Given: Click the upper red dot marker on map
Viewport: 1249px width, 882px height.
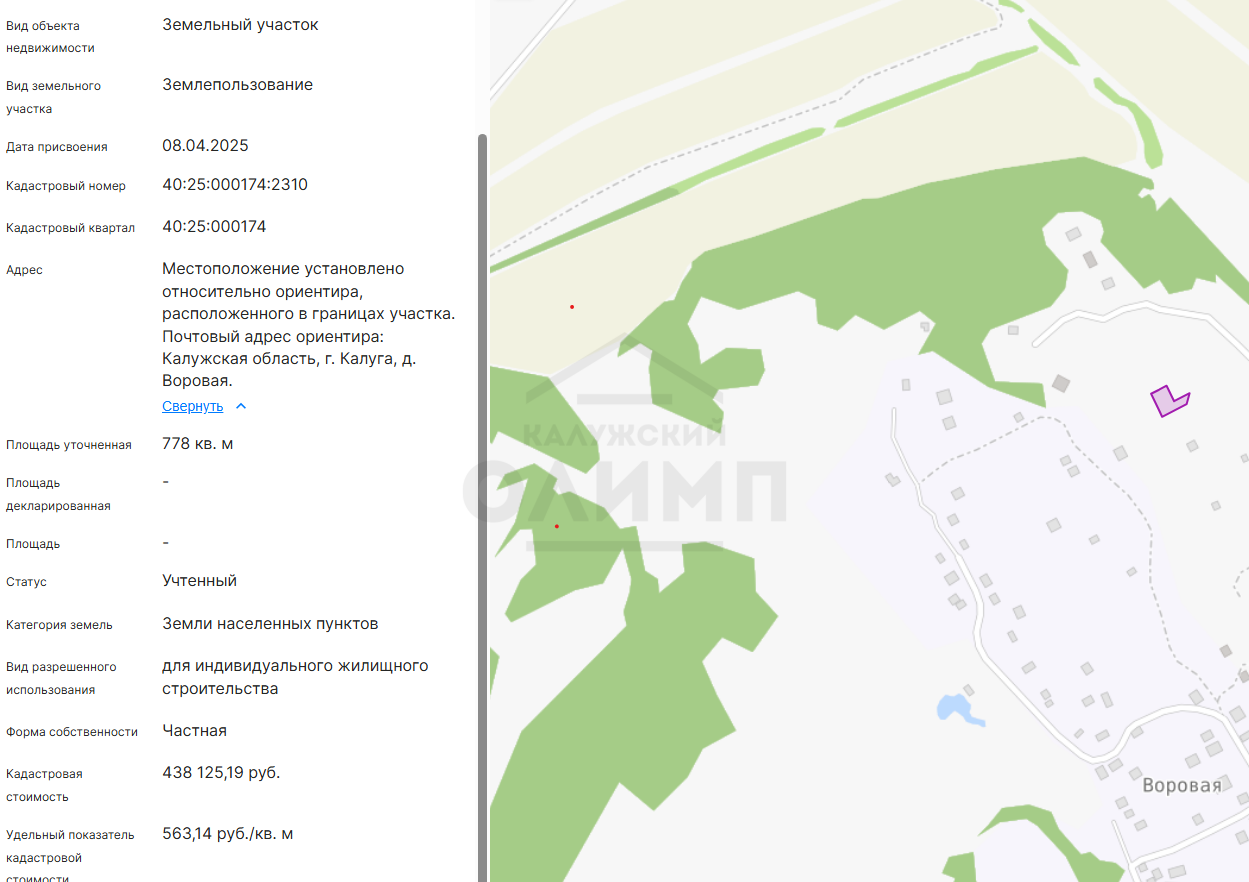Looking at the screenshot, I should [x=572, y=307].
